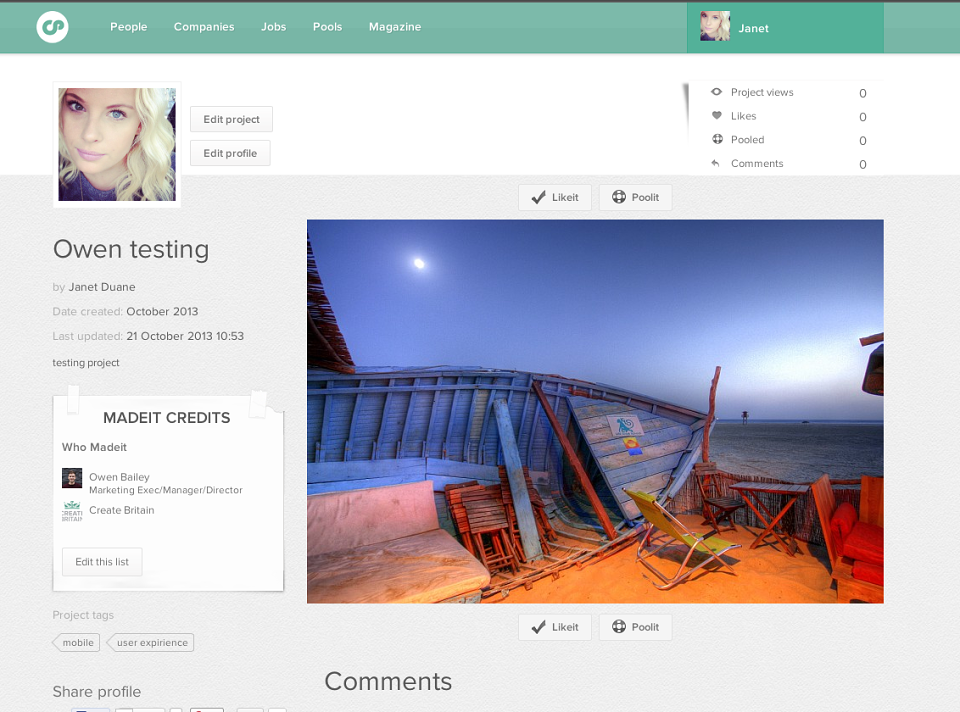960x712 pixels.
Task: Click Janet's avatar in the header
Action: pos(715,26)
